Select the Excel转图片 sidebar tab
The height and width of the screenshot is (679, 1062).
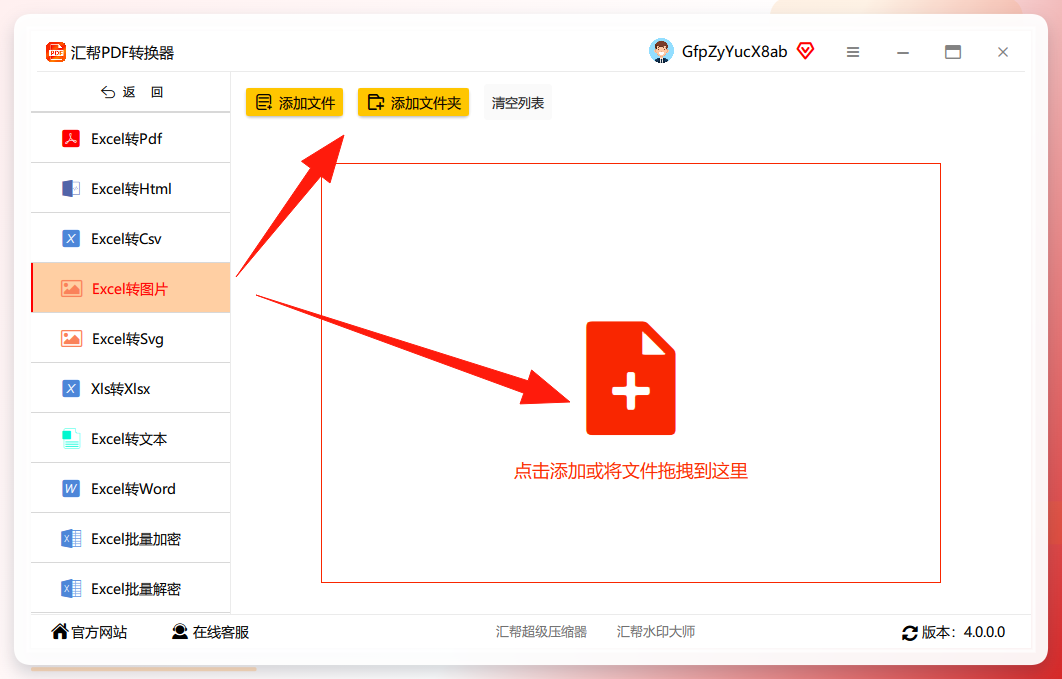click(131, 288)
